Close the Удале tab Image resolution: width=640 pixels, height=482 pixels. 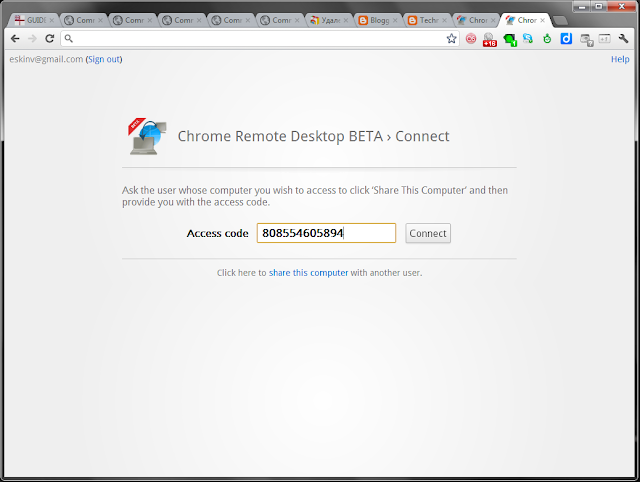click(x=346, y=20)
